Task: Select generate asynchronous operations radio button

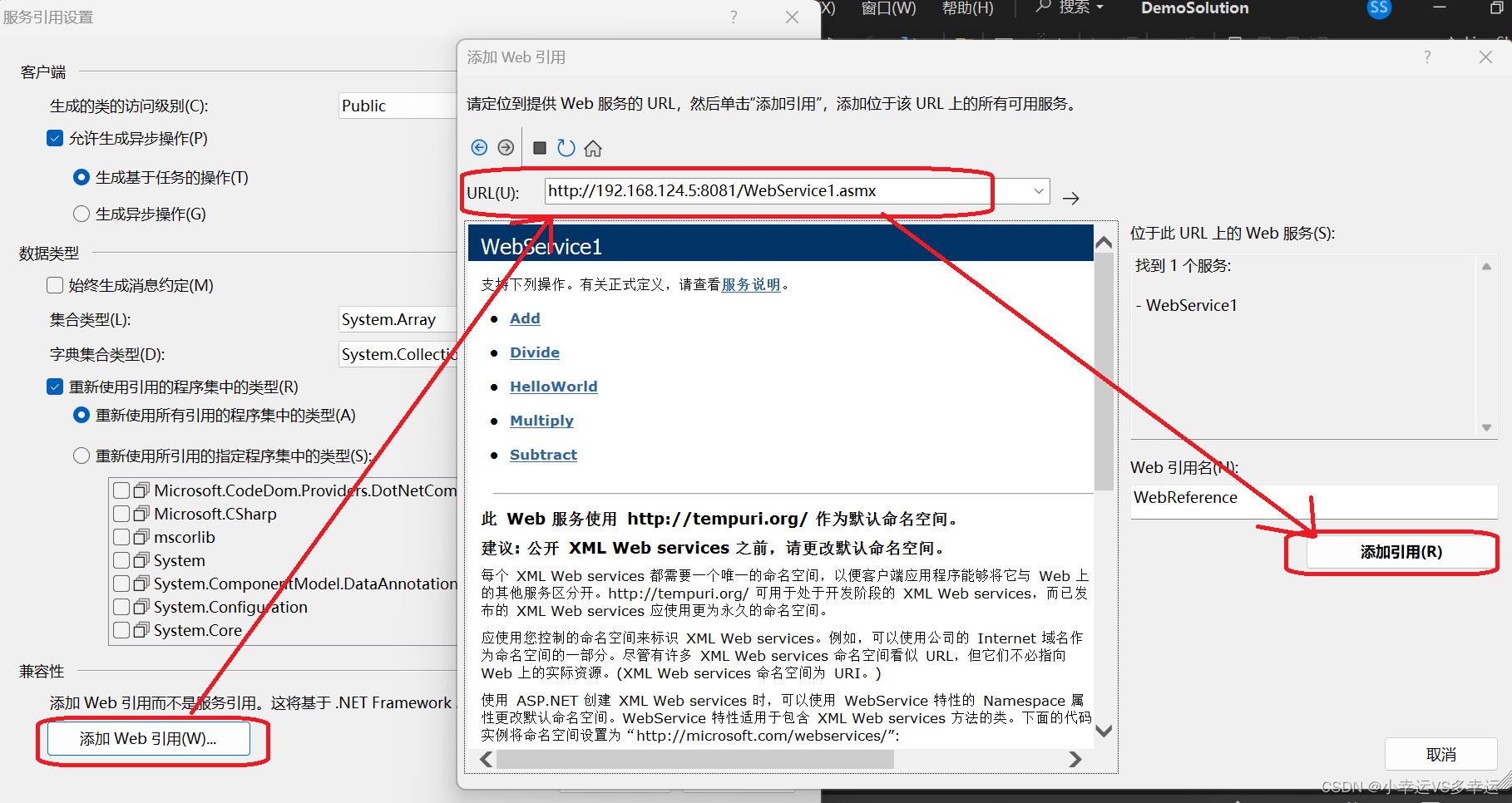Action: click(x=82, y=214)
